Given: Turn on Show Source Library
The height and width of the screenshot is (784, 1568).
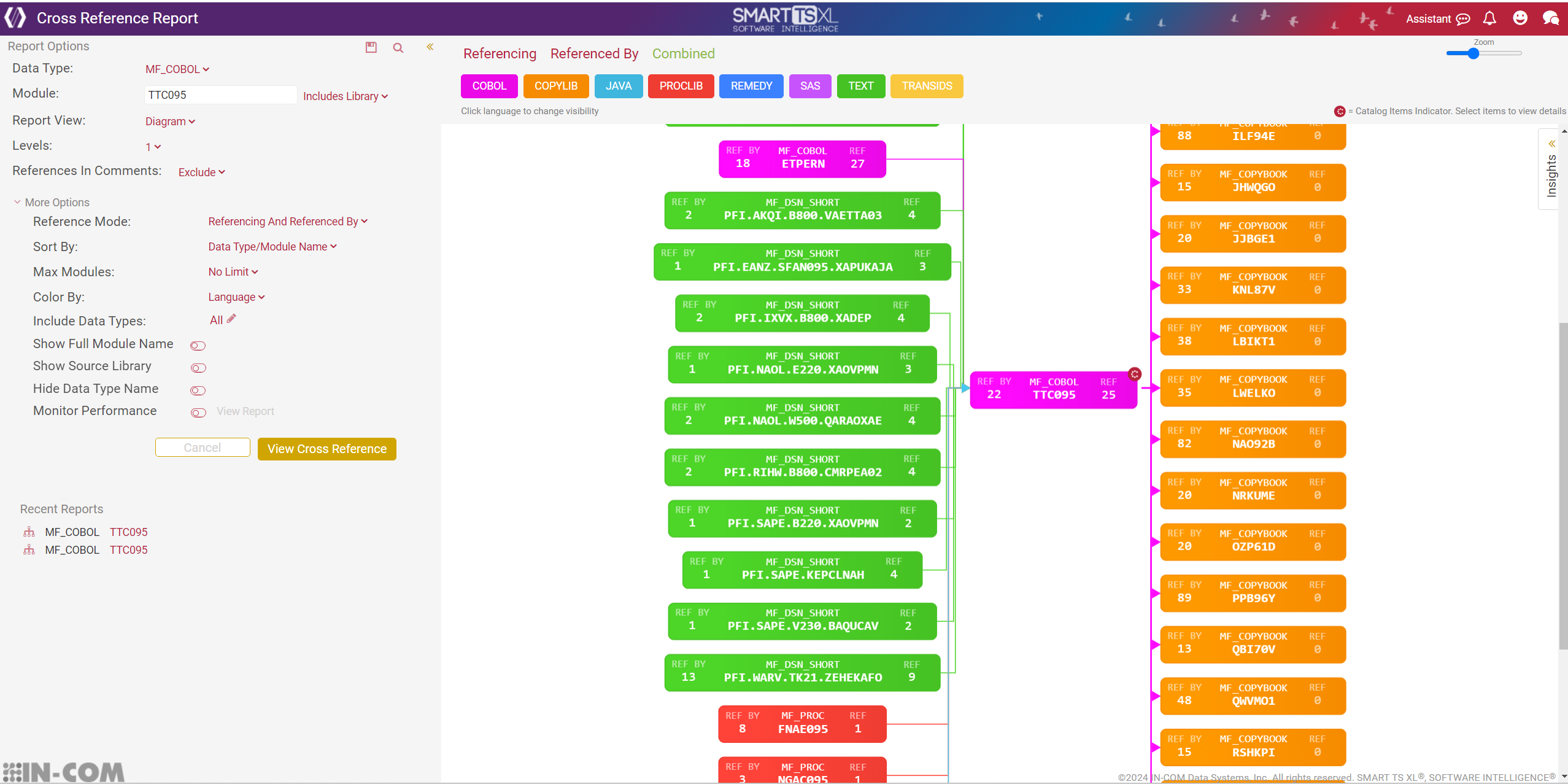Looking at the screenshot, I should 198,368.
